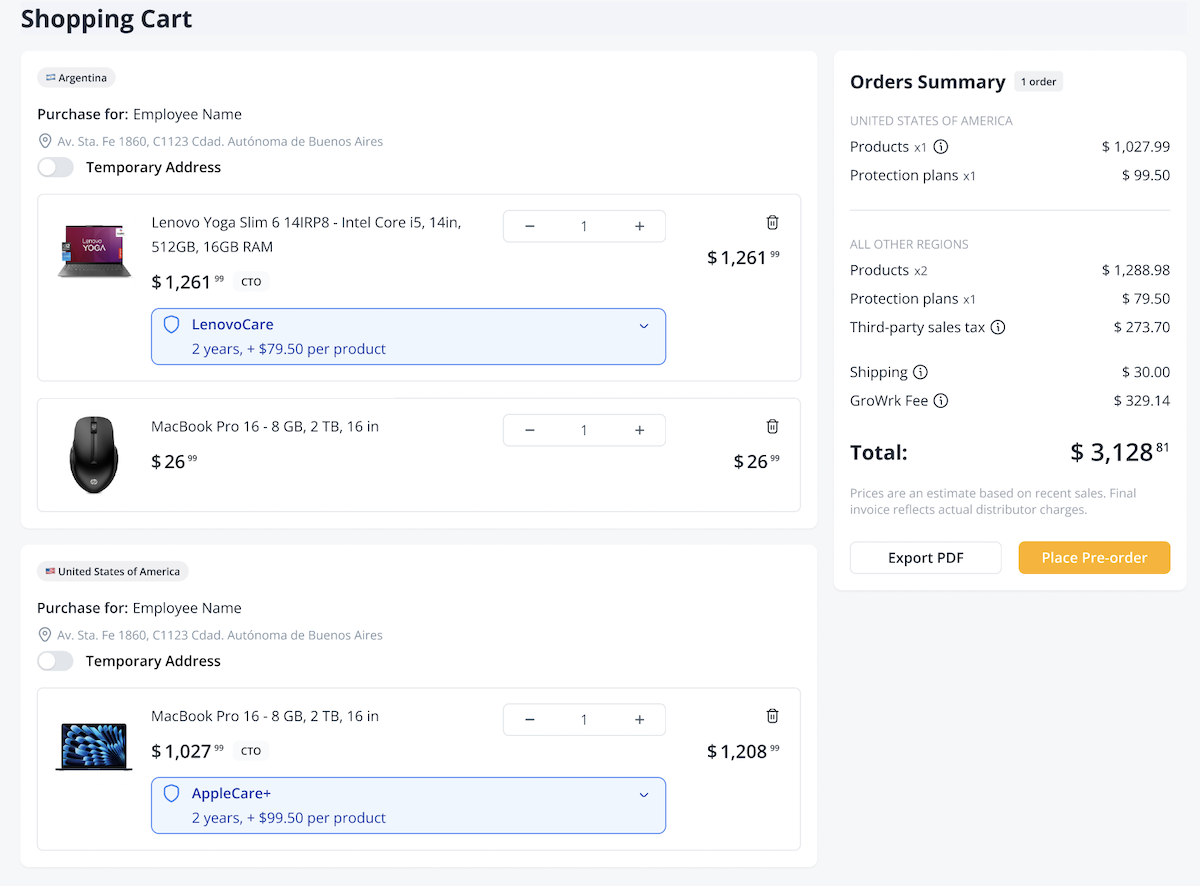This screenshot has height=886, width=1200.
Task: Decrease quantity of the $26.99 mouse item
Action: [x=530, y=430]
